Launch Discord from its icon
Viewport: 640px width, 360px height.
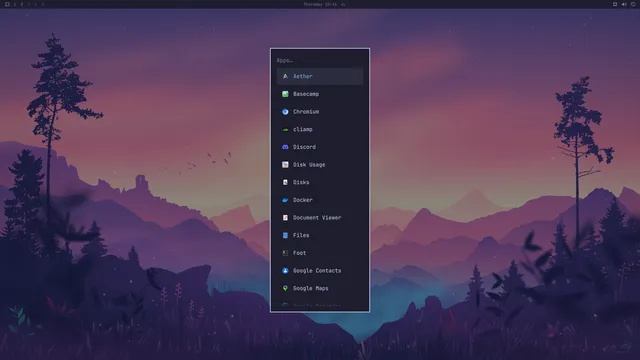(285, 147)
